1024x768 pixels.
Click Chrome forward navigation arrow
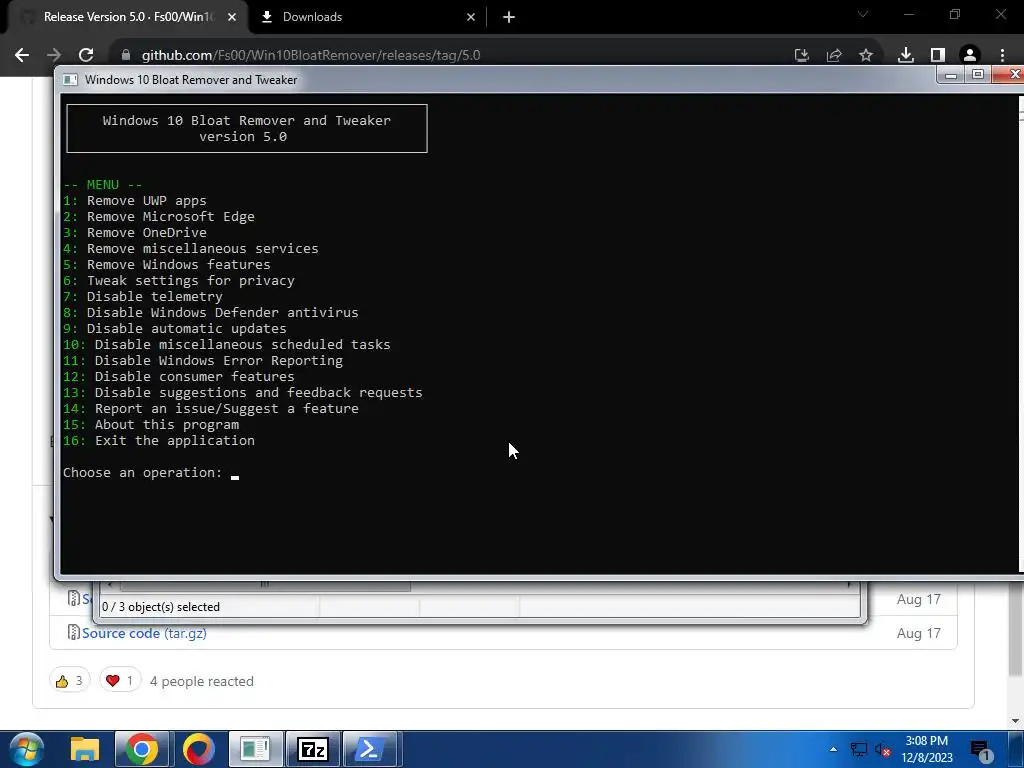[54, 56]
